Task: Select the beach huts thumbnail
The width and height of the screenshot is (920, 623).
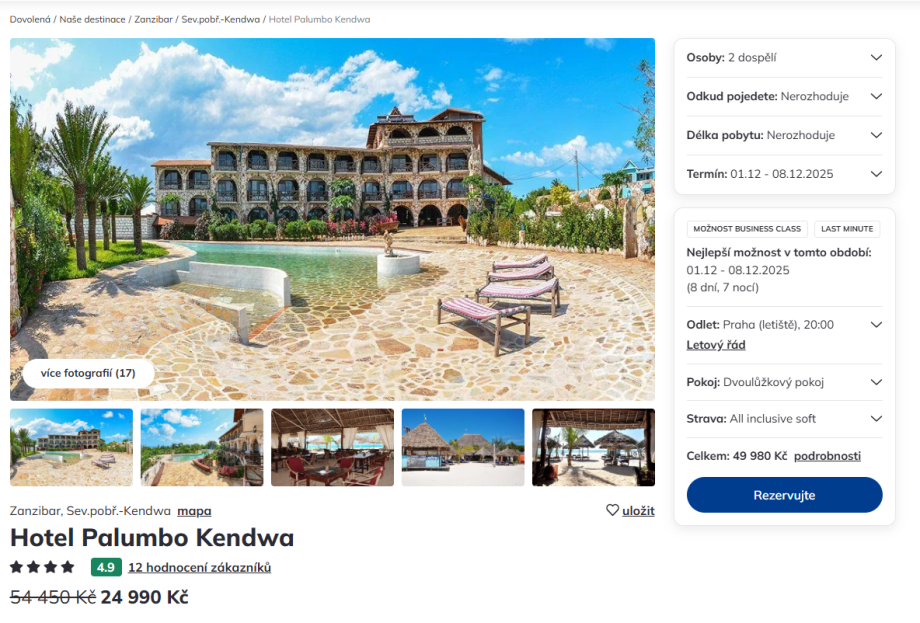Action: tap(463, 448)
